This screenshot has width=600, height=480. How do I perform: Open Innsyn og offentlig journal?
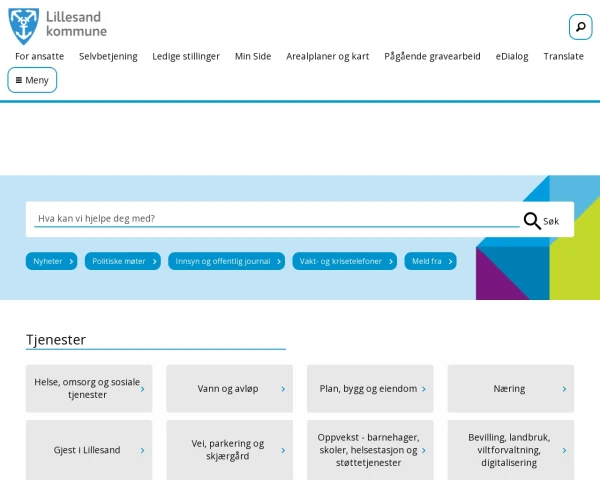coord(227,261)
